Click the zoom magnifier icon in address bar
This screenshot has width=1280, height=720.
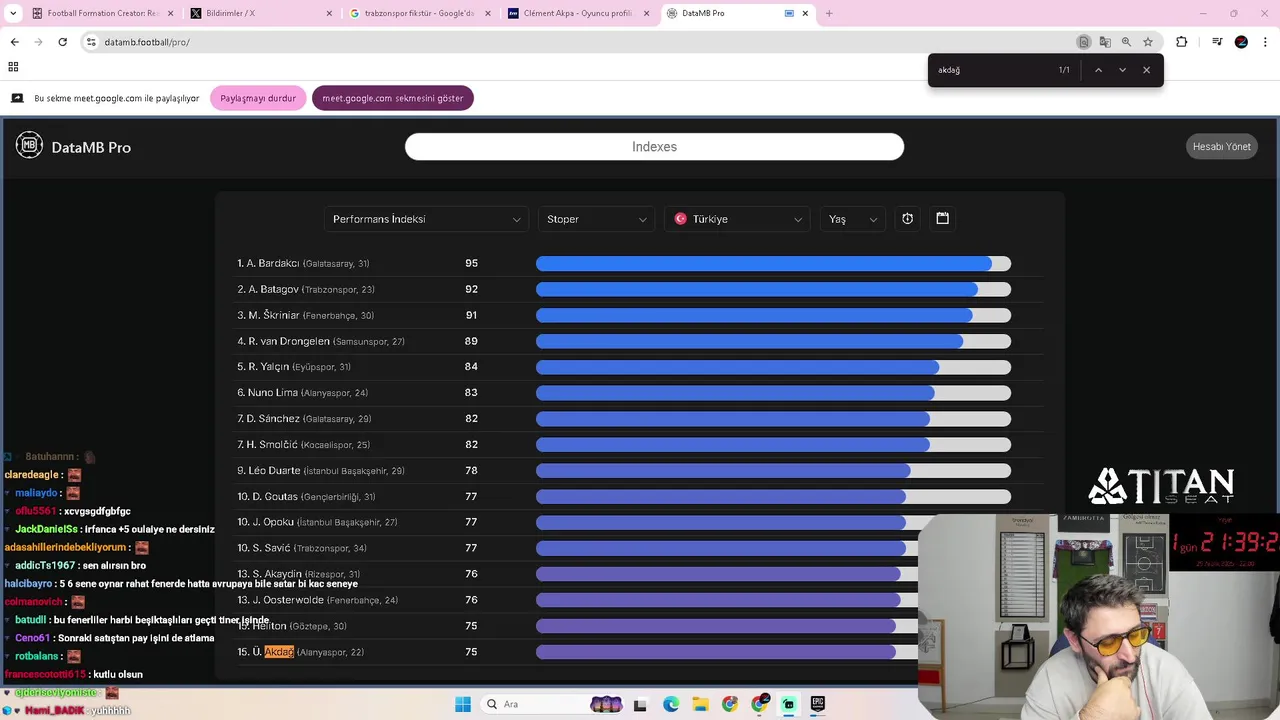[1126, 42]
